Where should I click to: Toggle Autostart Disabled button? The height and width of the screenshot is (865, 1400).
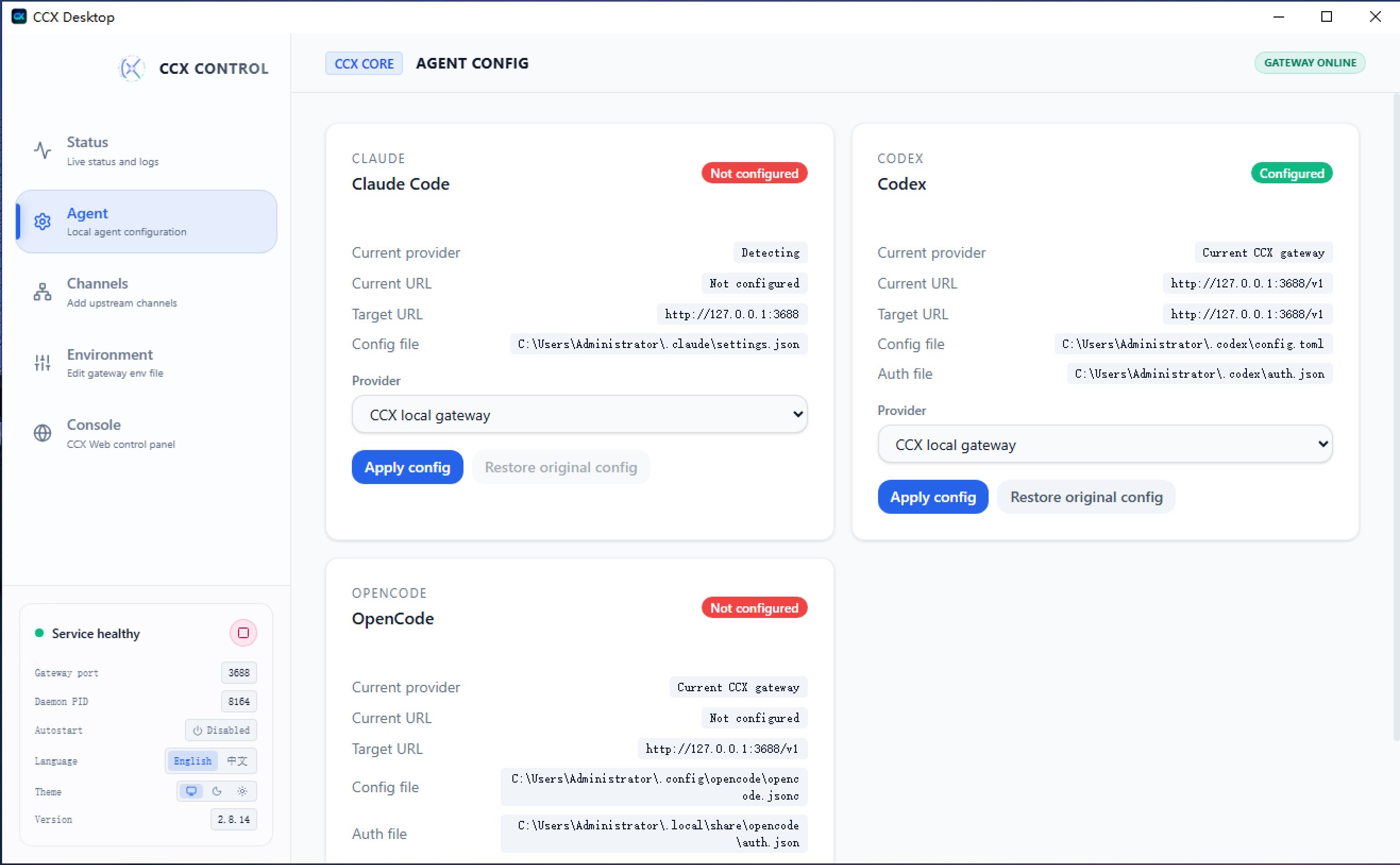pyautogui.click(x=221, y=730)
